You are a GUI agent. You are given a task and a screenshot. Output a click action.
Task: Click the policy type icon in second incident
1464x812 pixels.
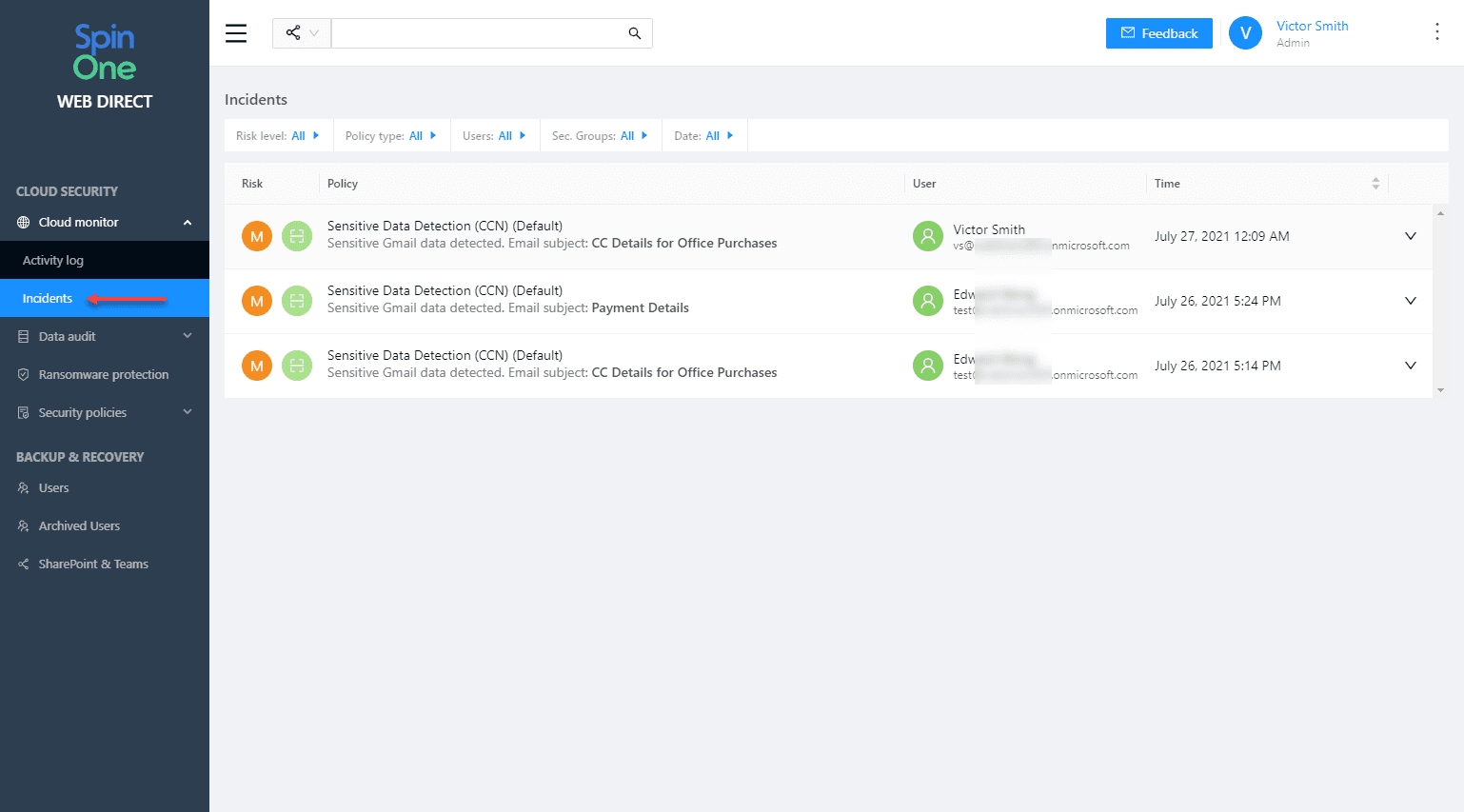click(297, 301)
